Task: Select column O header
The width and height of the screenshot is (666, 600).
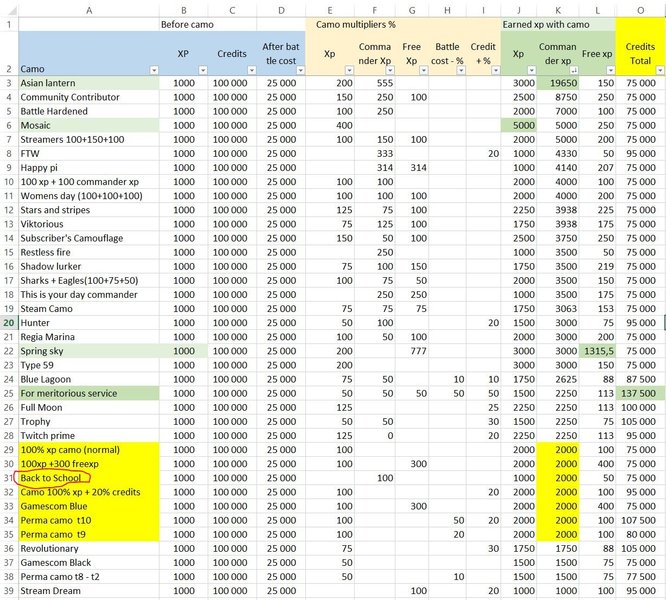Action: coord(641,9)
